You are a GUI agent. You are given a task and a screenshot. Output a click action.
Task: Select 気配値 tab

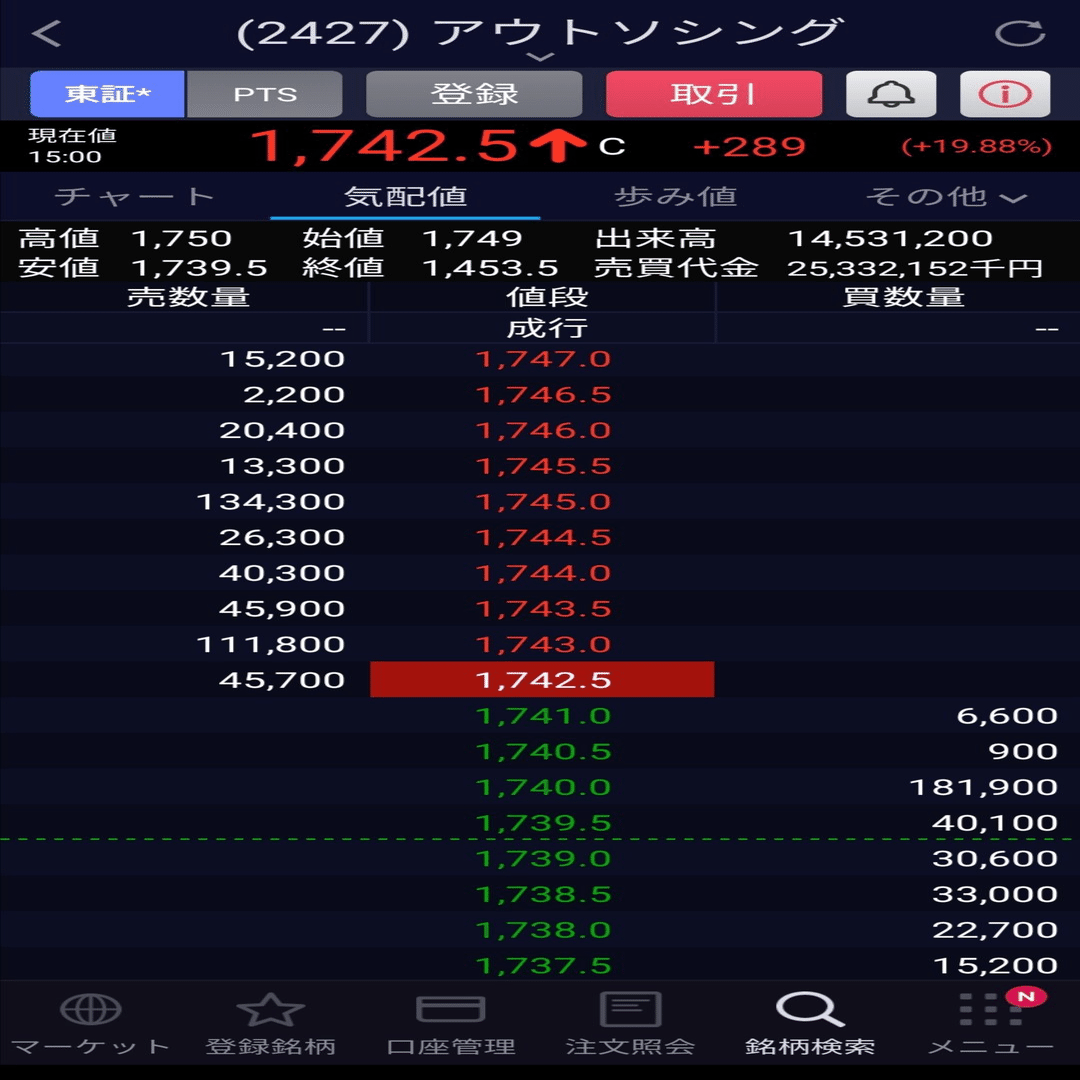405,197
